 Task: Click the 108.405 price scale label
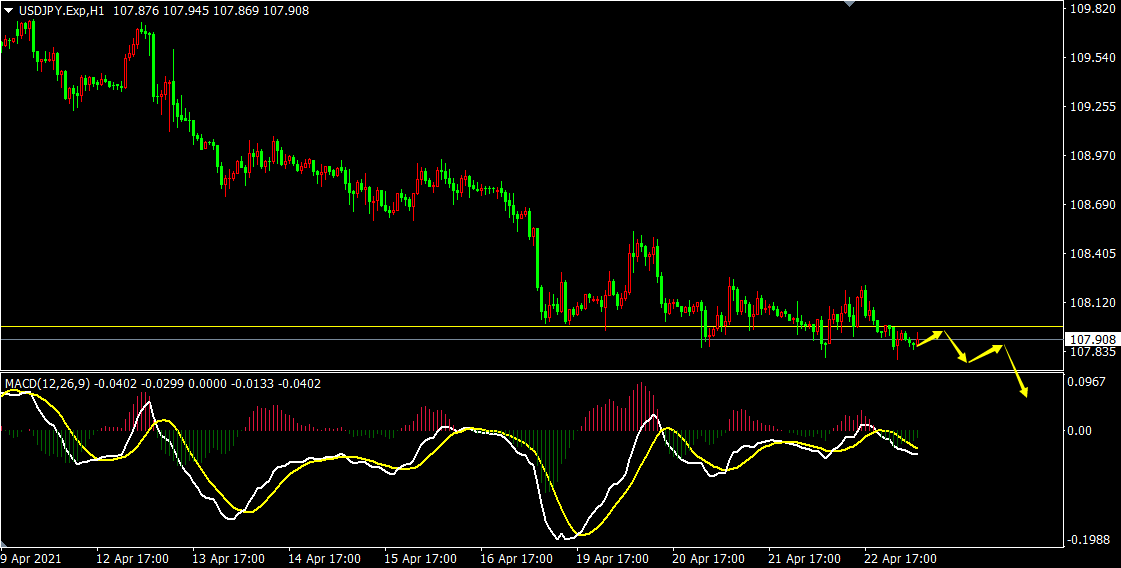1092,254
